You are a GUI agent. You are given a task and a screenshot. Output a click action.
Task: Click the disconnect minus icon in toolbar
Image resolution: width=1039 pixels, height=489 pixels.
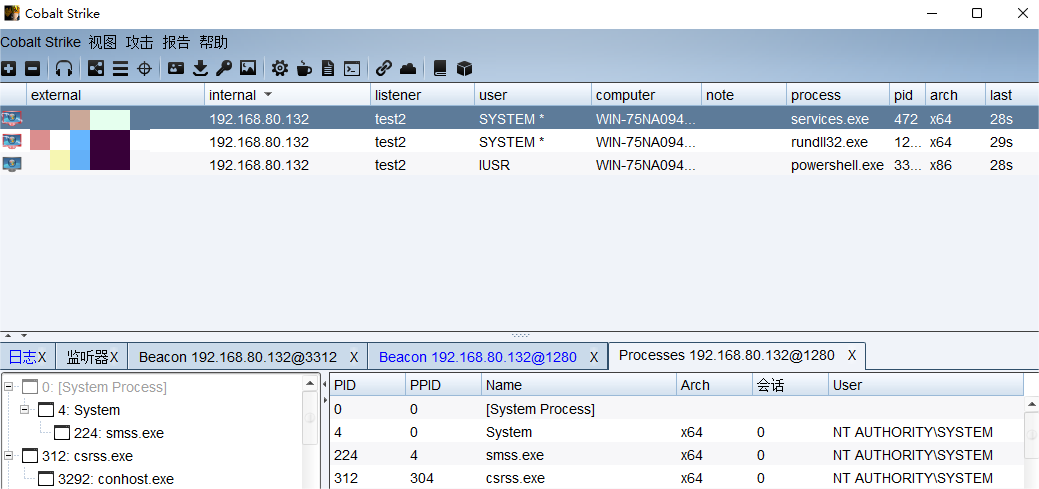[32, 68]
